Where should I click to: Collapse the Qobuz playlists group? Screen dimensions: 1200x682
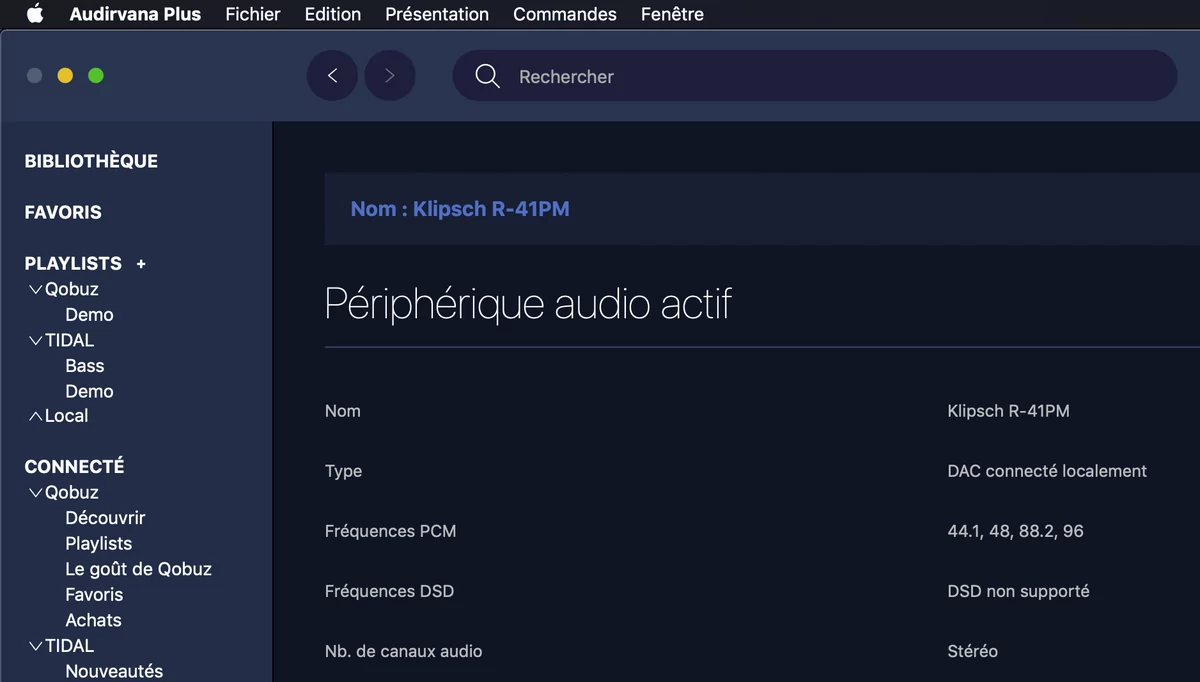pyautogui.click(x=36, y=290)
